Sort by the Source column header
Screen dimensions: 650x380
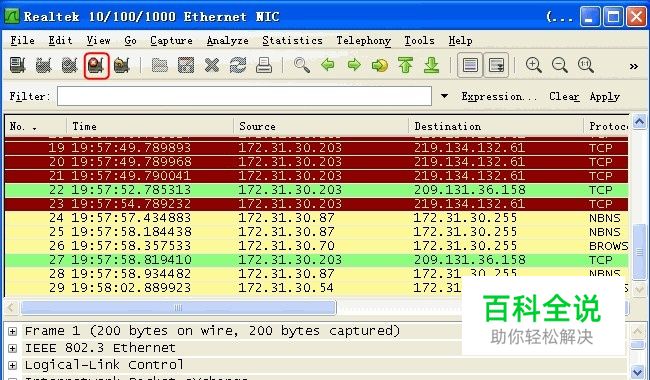[x=321, y=126]
